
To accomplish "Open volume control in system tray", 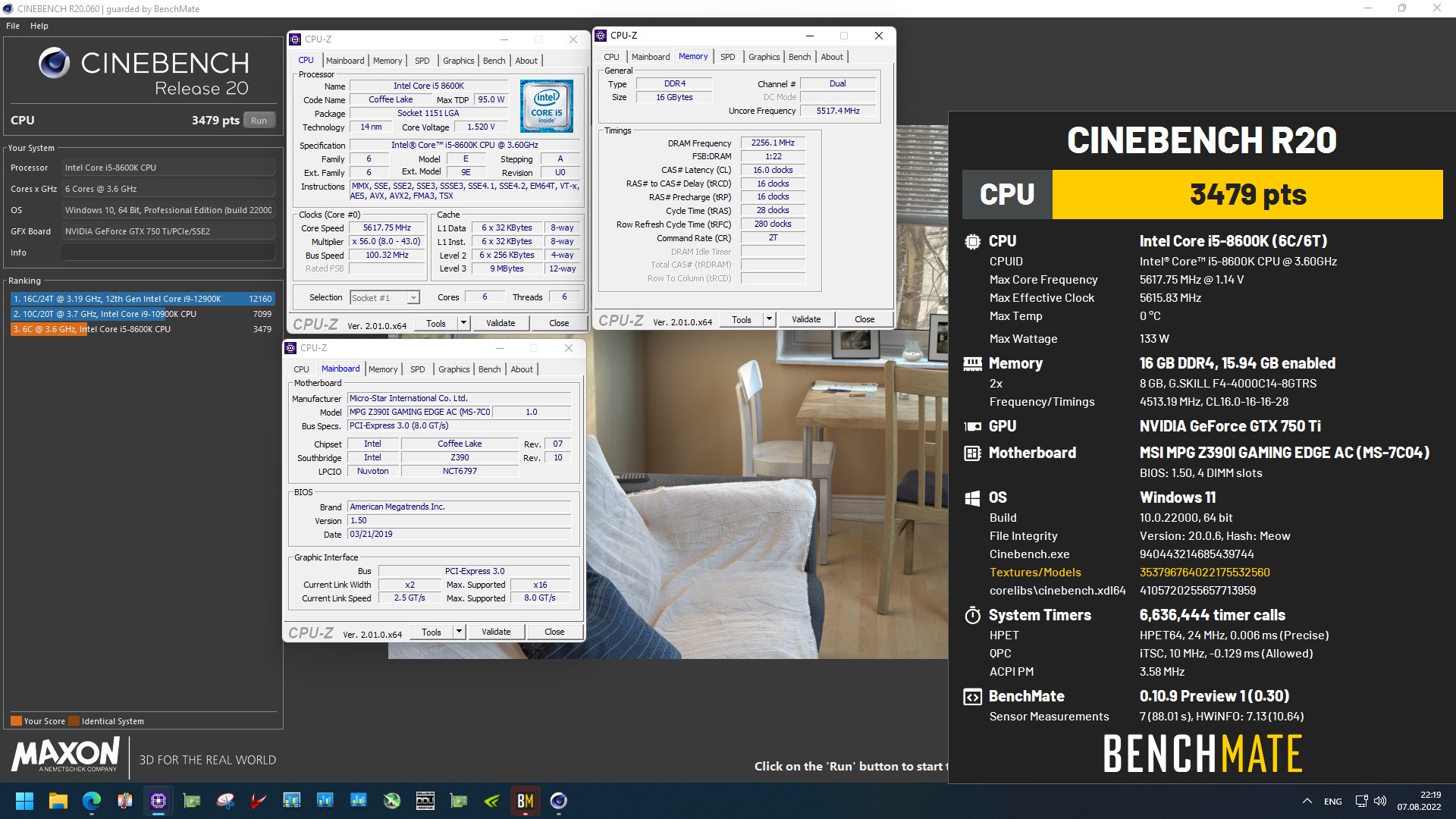I will [1380, 801].
